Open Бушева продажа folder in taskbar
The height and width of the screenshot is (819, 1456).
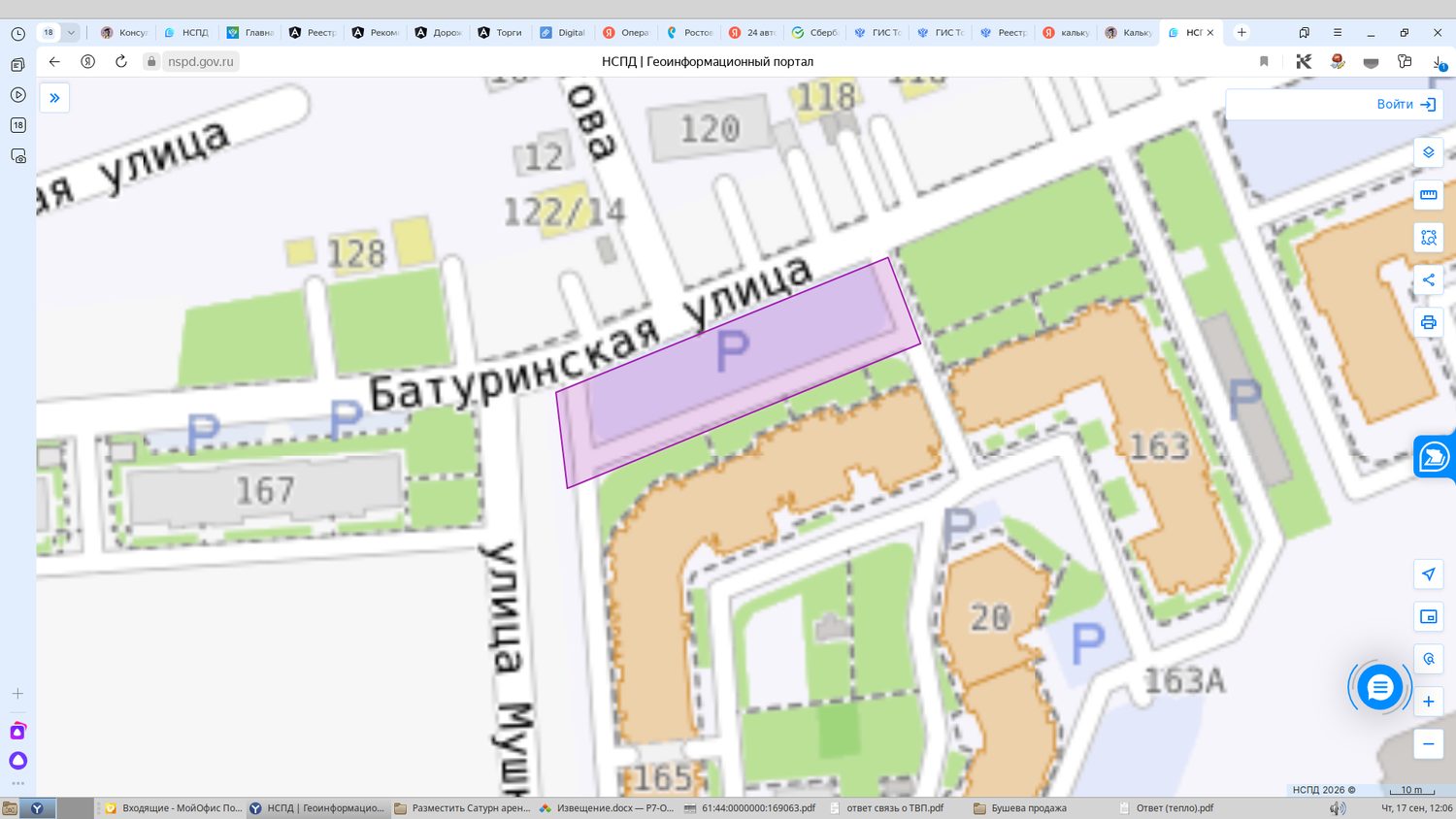pos(1021,807)
